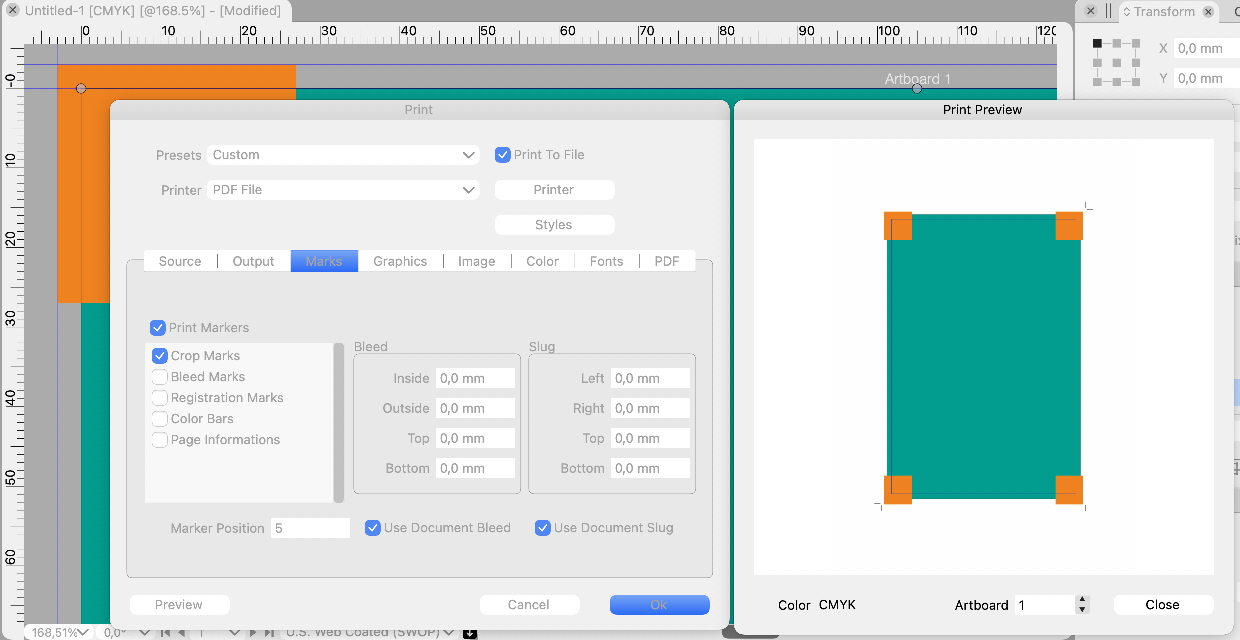
Task: Uncheck the Crop Marks option
Action: tap(159, 356)
